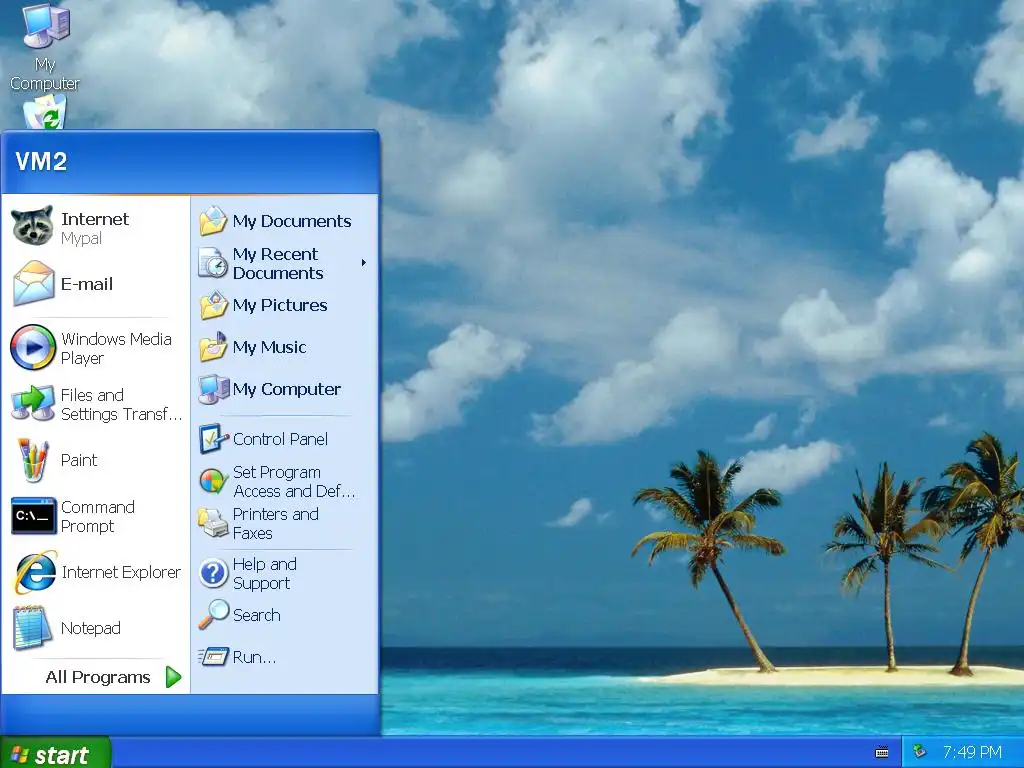Screen dimensions: 1024x768
Task: Click the My Recent Documents icon
Action: (x=213, y=263)
